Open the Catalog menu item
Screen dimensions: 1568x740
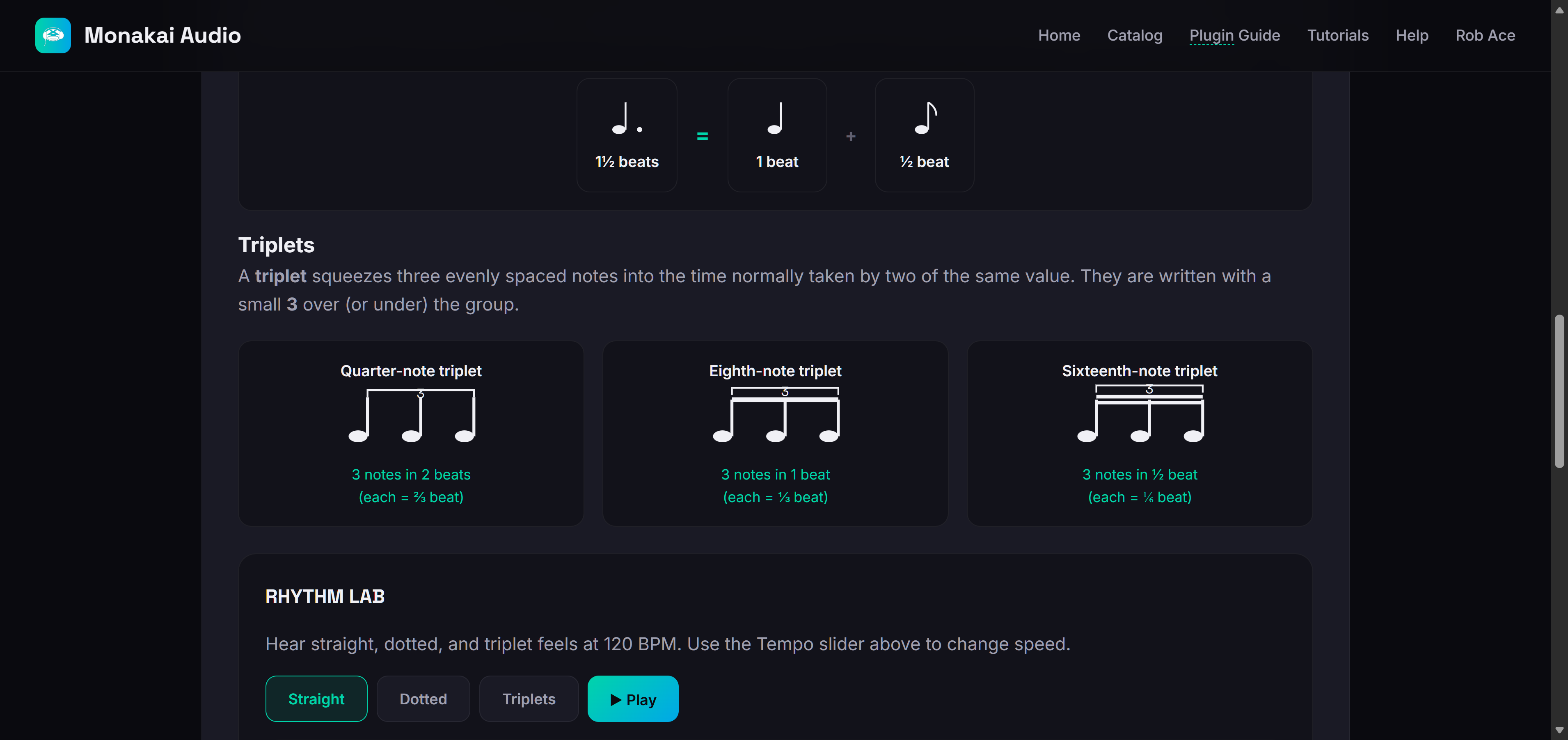1135,35
